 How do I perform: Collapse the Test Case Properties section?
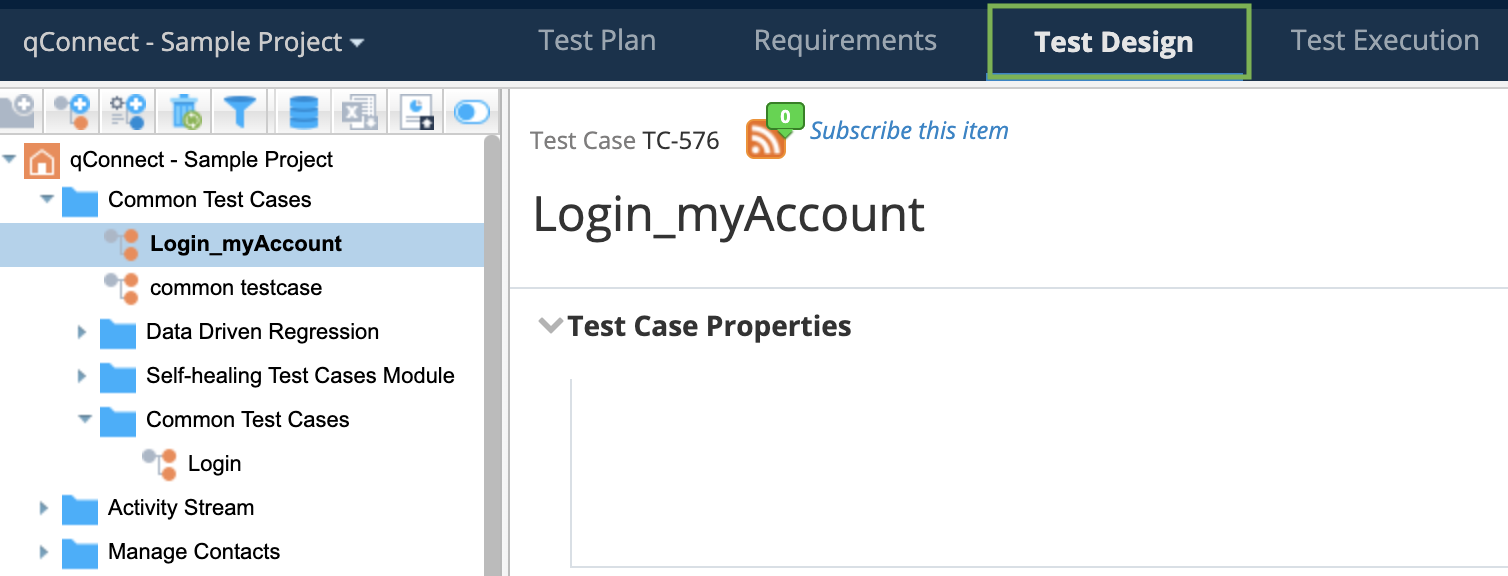point(549,326)
